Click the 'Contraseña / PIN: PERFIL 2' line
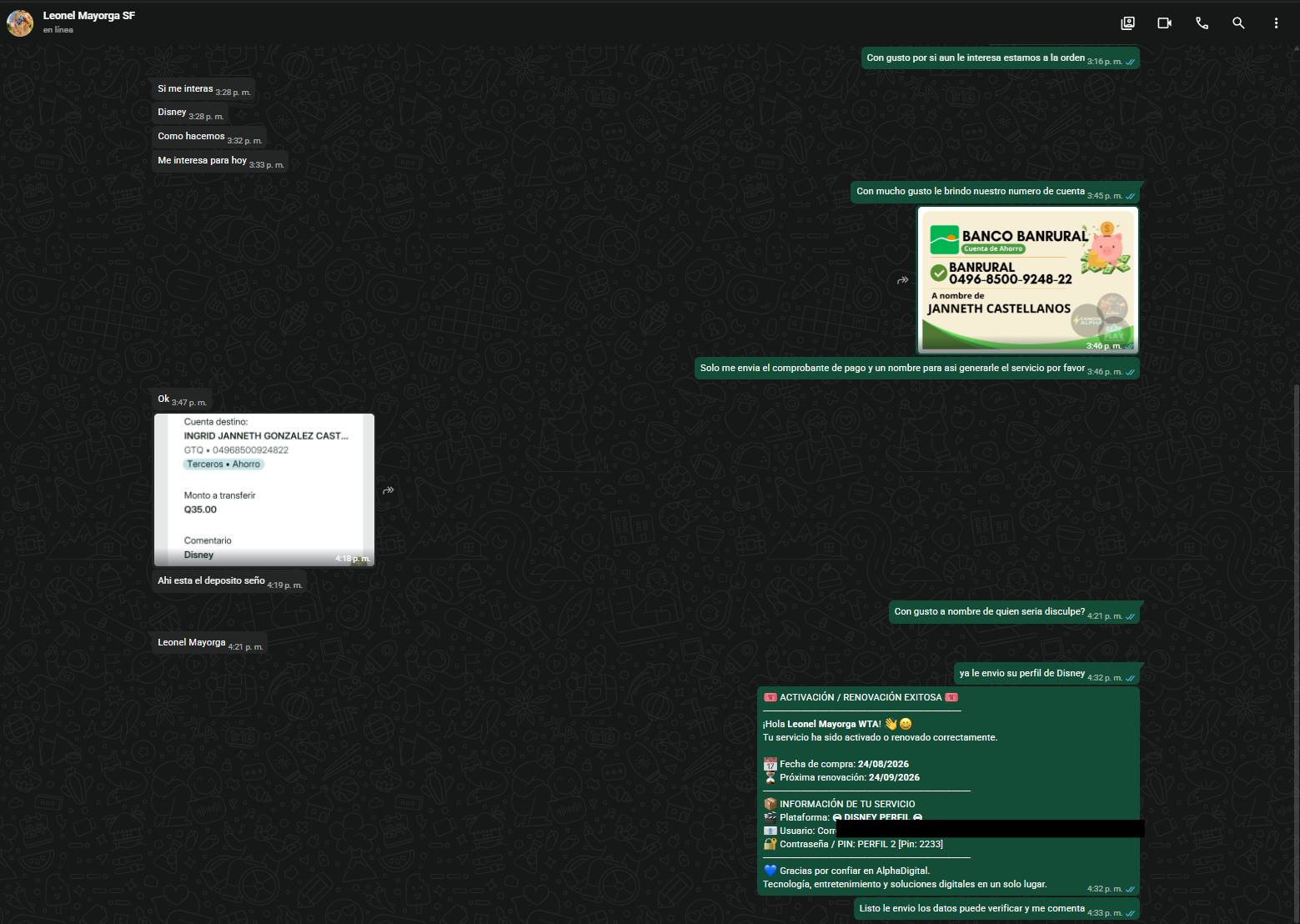The width and height of the screenshot is (1300, 924). tap(853, 844)
